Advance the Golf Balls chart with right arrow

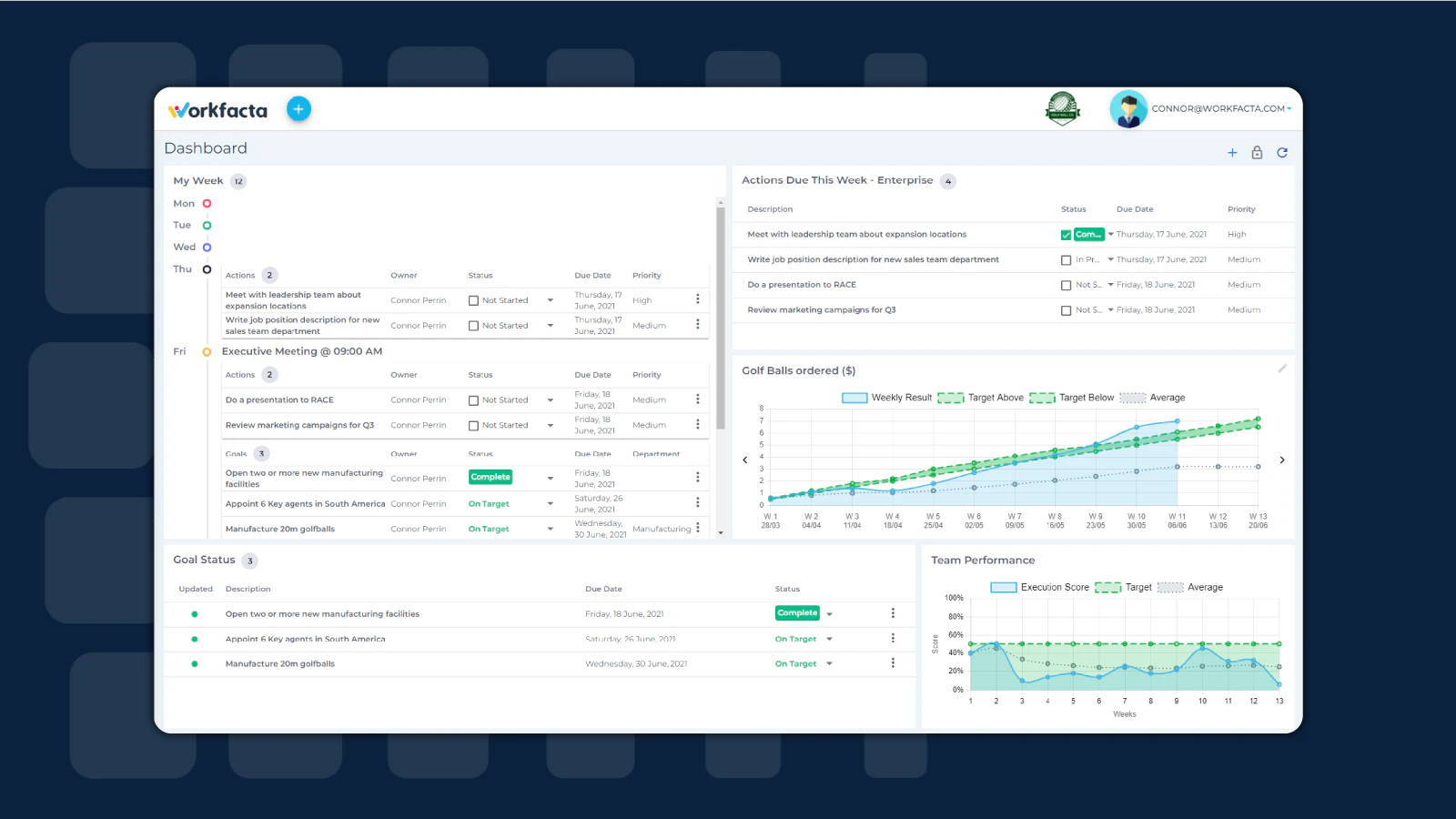[x=1282, y=460]
